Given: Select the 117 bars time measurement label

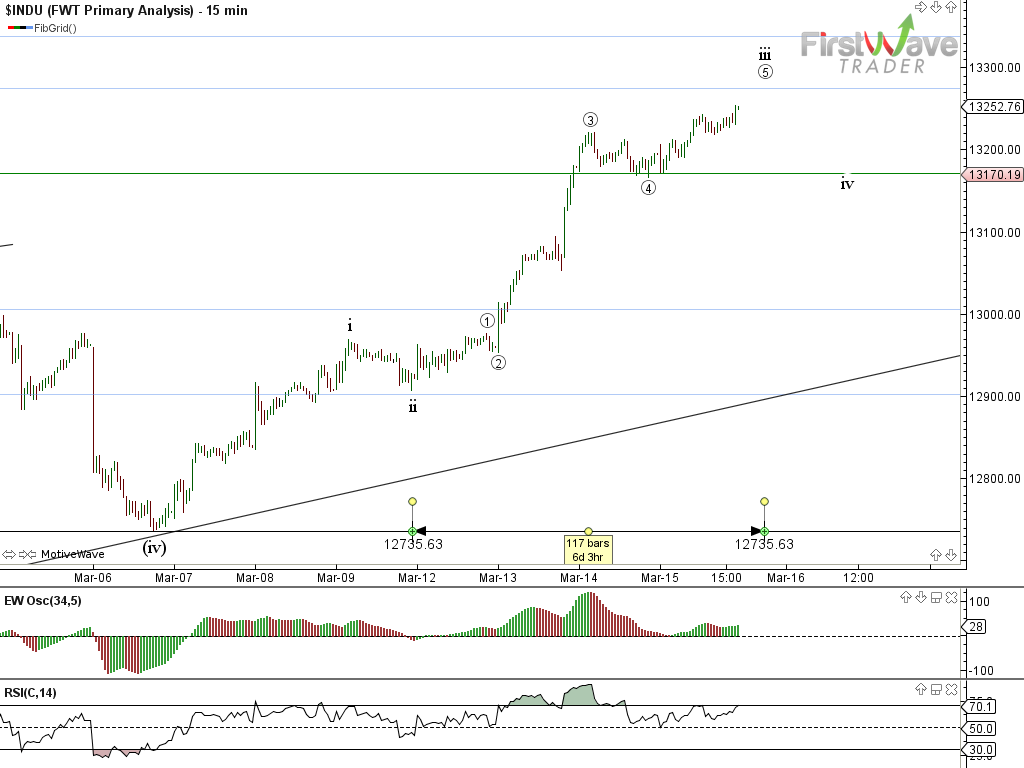Looking at the screenshot, I should click(x=588, y=550).
